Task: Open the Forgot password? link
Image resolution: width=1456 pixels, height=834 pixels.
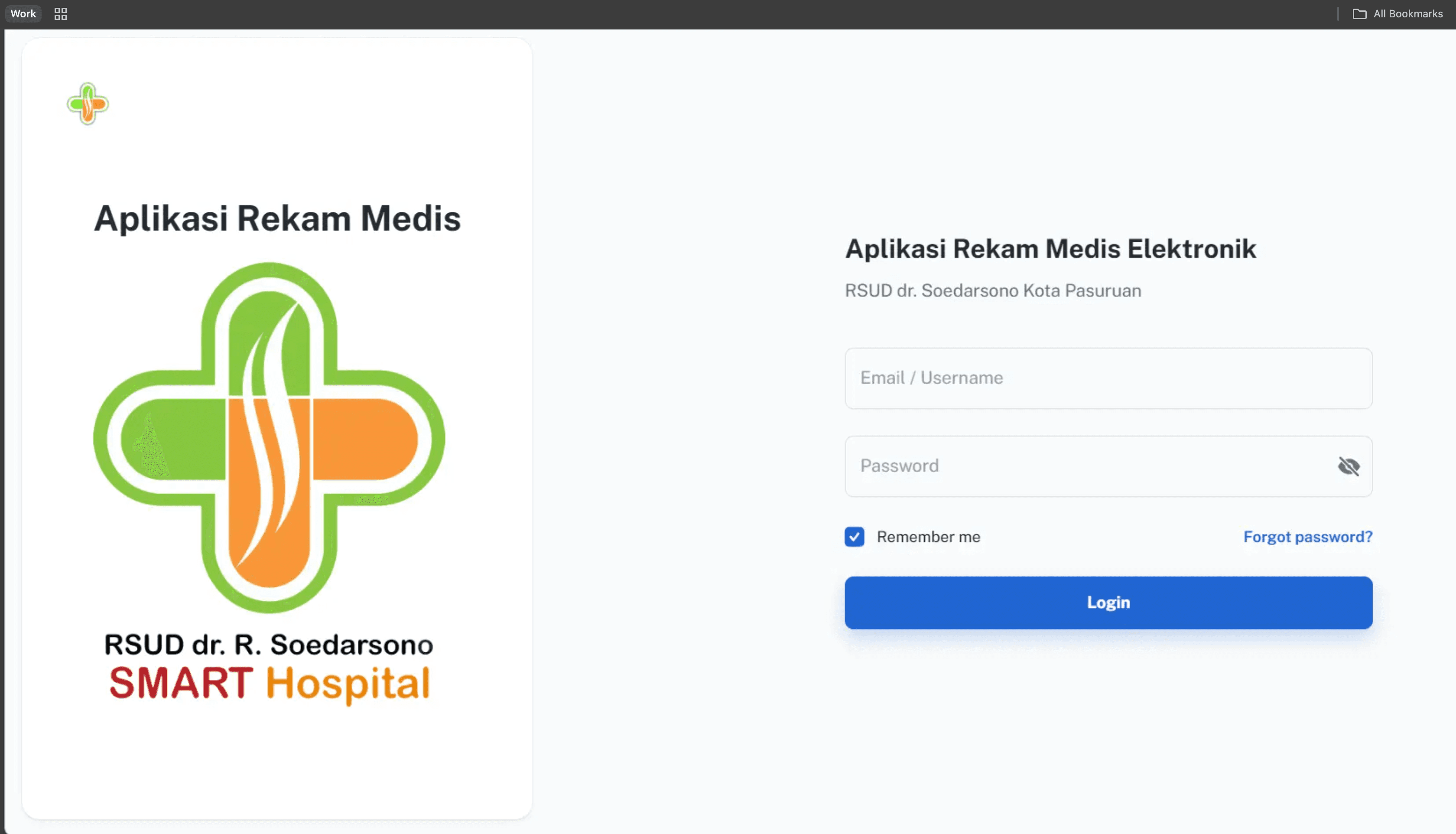Action: click(x=1308, y=537)
